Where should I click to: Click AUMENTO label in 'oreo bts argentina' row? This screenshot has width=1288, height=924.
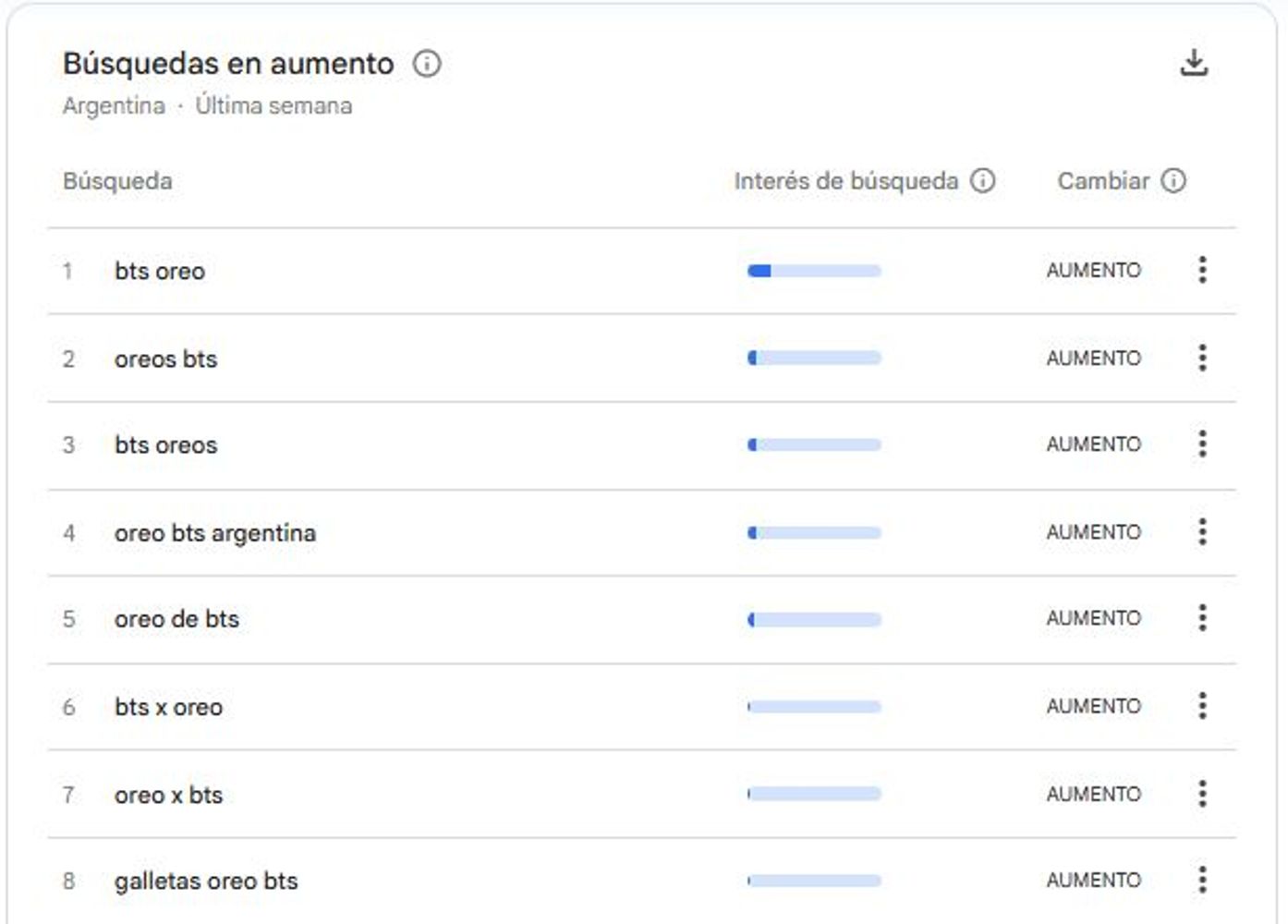(x=1094, y=533)
